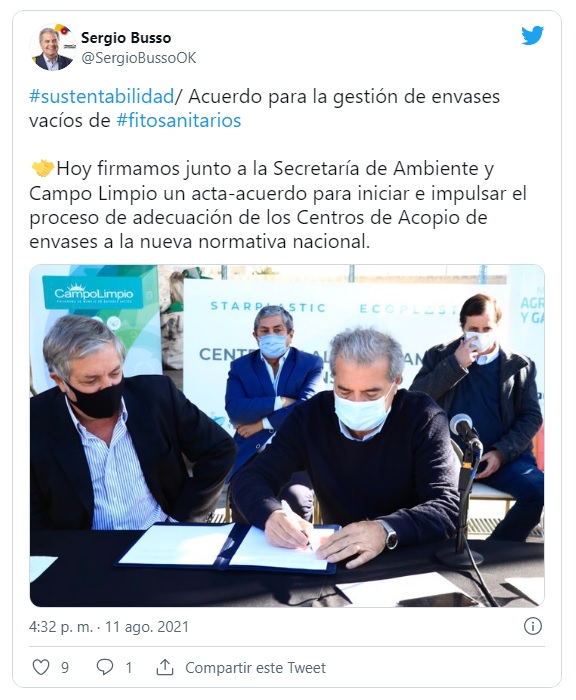Image resolution: width=576 pixels, height=700 pixels.
Task: Click the tweet headline about envases vacíos
Action: (x=264, y=108)
